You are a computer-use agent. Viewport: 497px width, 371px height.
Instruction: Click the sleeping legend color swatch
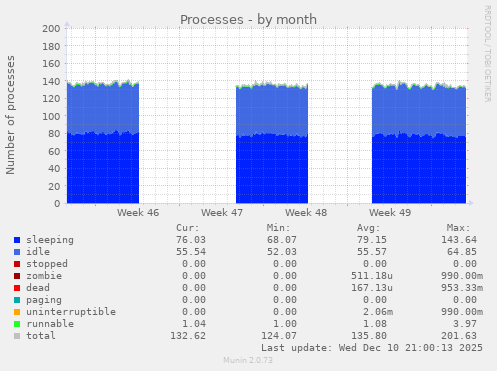click(17, 240)
